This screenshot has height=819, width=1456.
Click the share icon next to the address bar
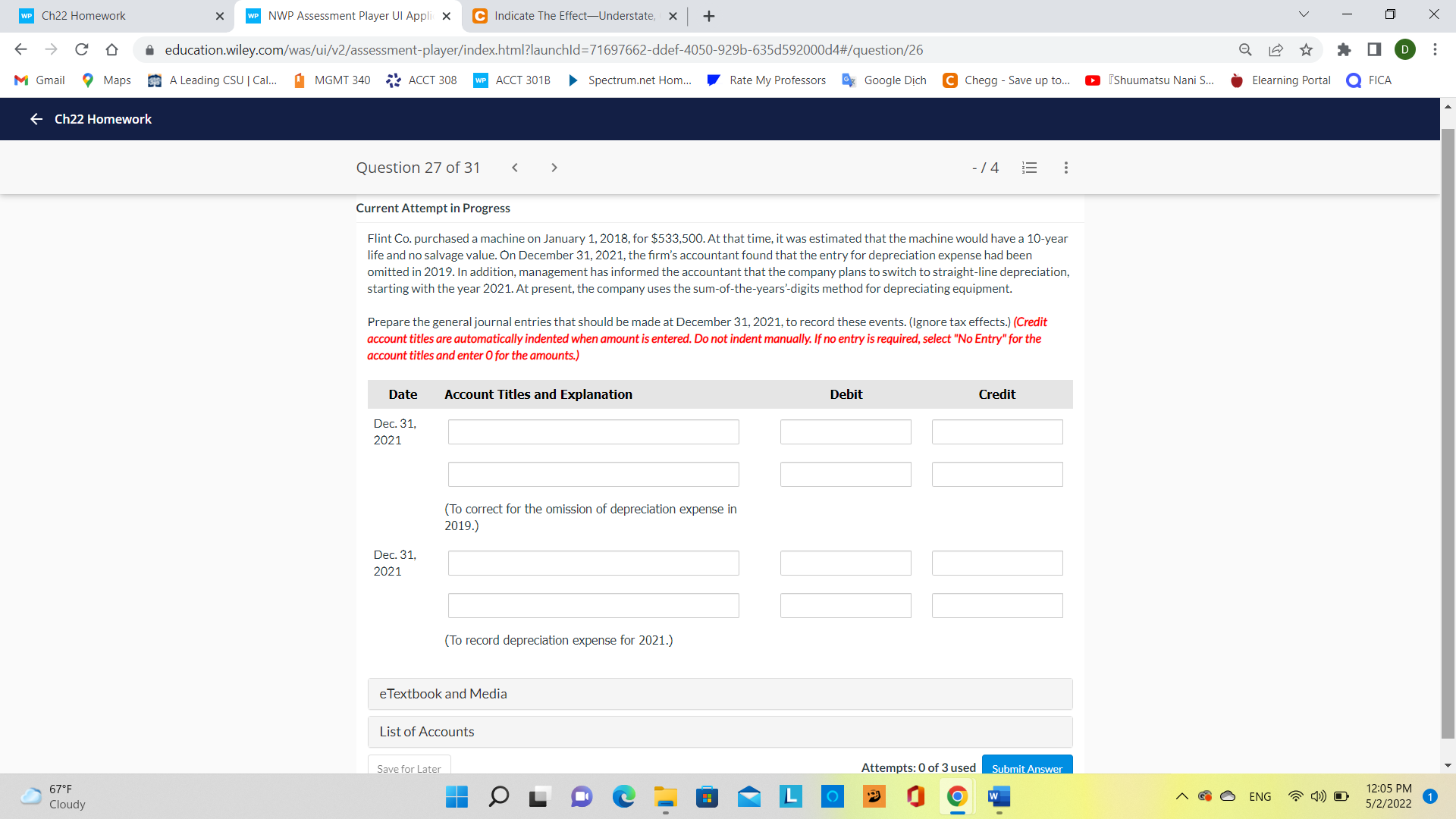point(1276,49)
